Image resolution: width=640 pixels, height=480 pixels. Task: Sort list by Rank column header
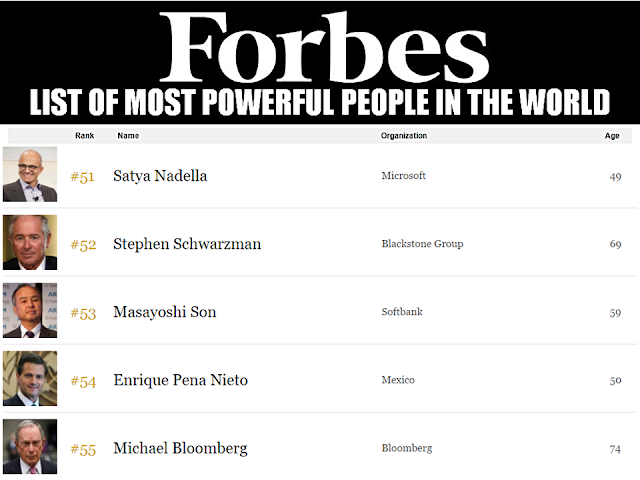(84, 136)
